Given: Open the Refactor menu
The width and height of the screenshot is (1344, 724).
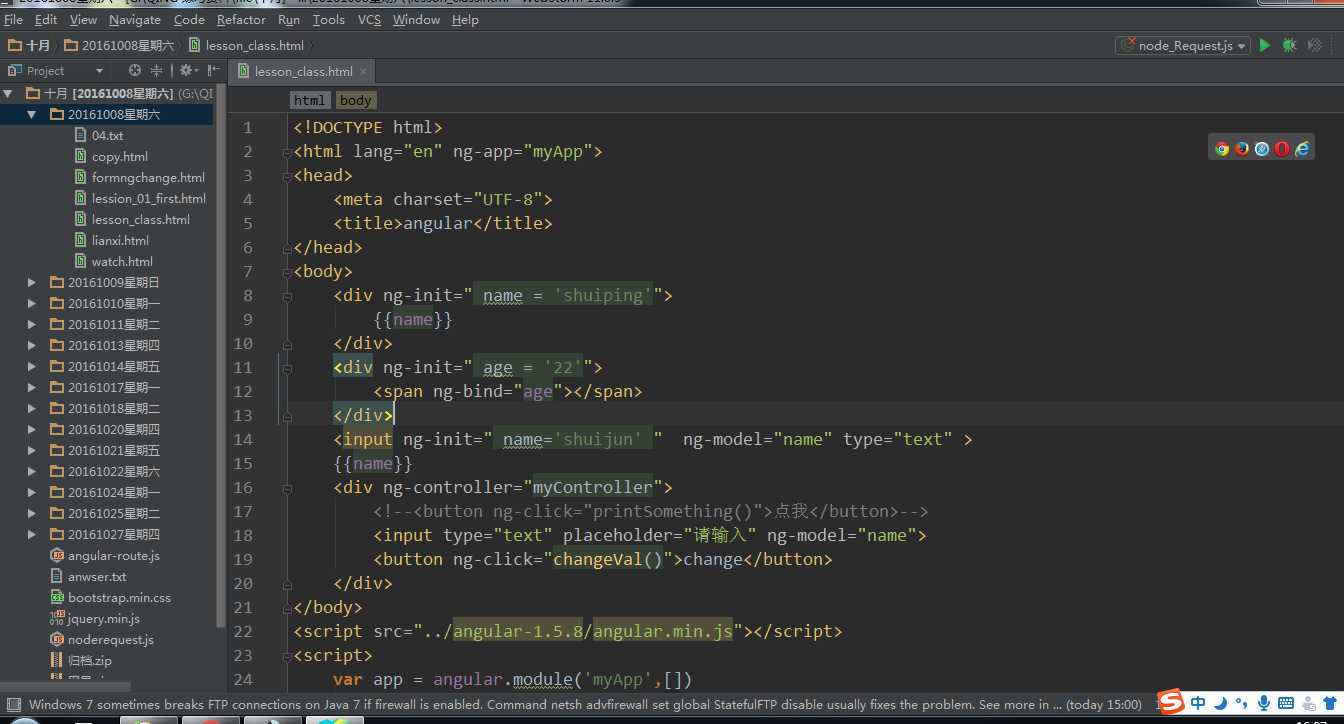Looking at the screenshot, I should 241,19.
